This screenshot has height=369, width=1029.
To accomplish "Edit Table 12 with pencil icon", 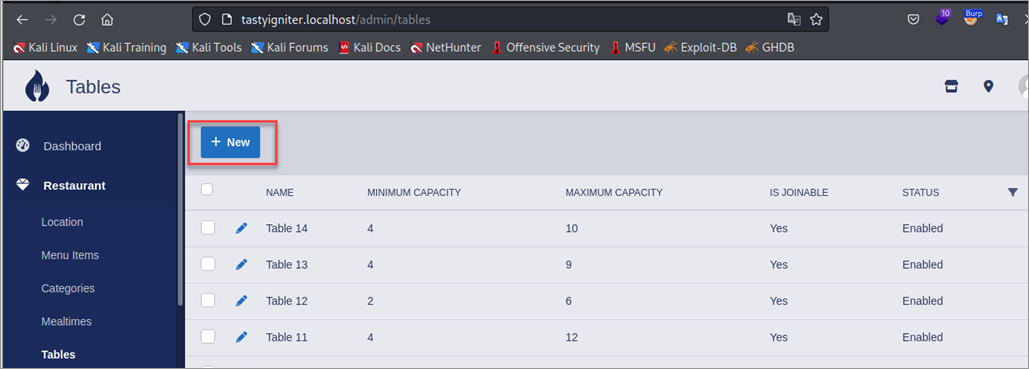I will 242,301.
